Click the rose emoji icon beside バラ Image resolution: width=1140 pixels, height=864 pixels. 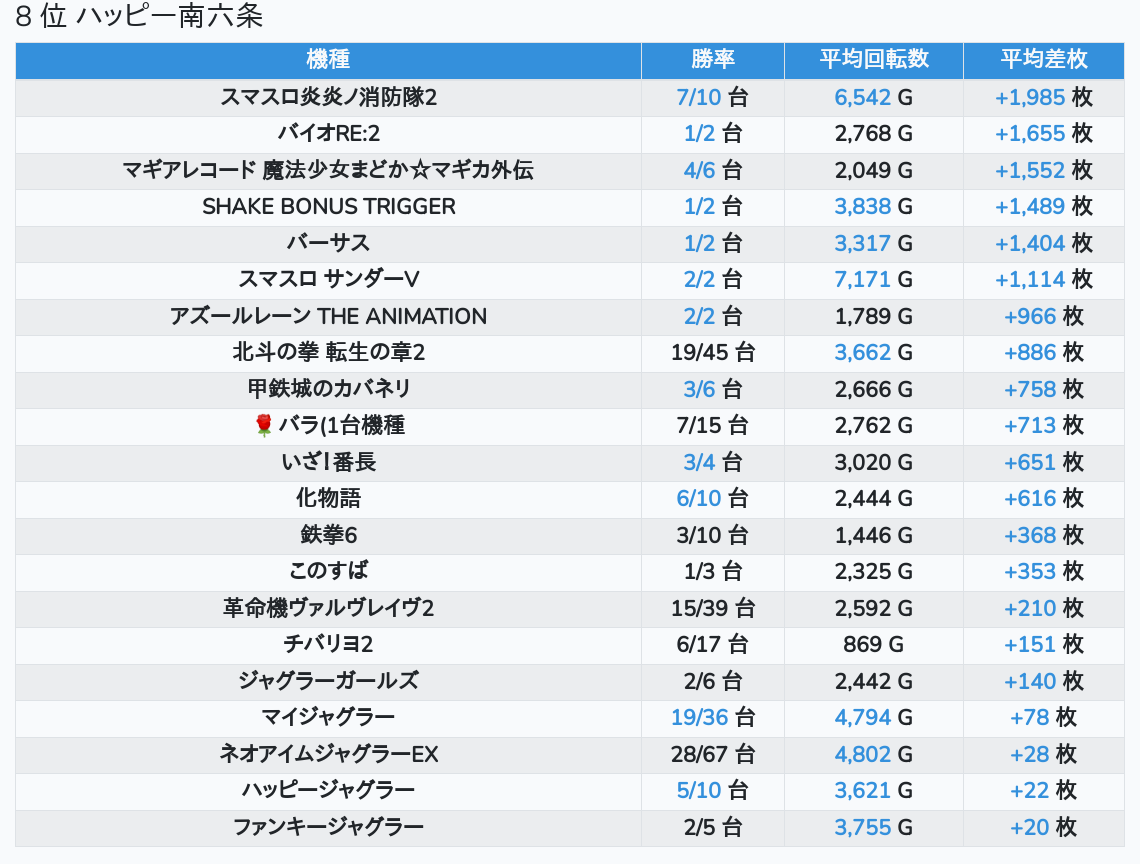click(x=264, y=426)
